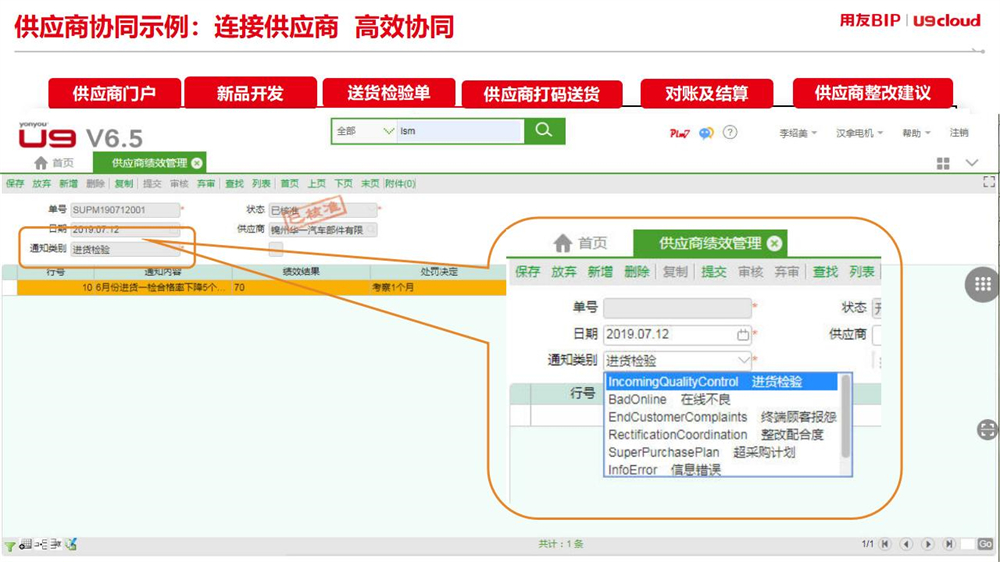Screen dimensions: 1000x562
Task: Choose BadOnline 在线不良 option
Action: pos(721,399)
